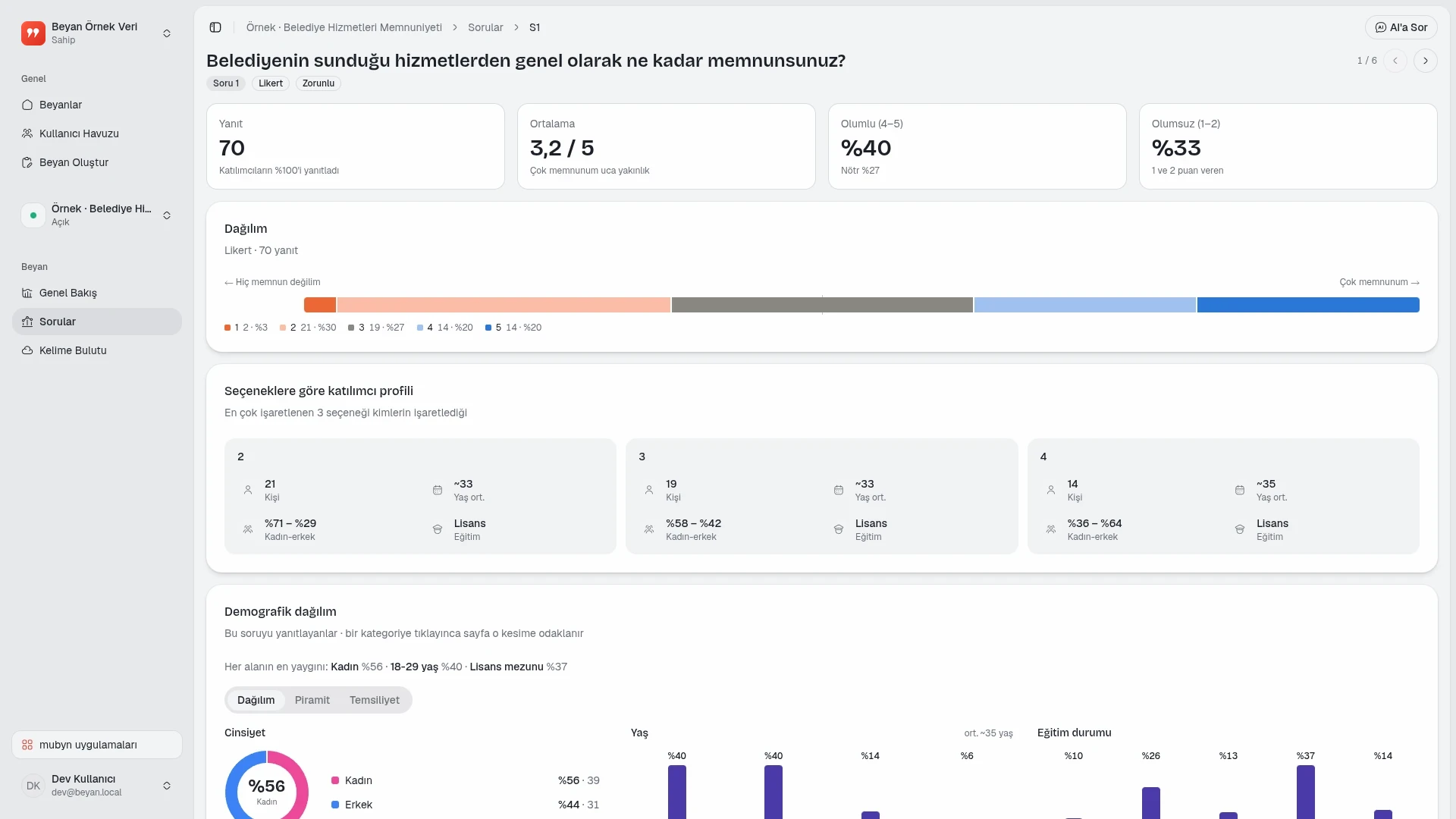Select the Dağılım view toggle
This screenshot has width=1456, height=819.
pos(256,700)
